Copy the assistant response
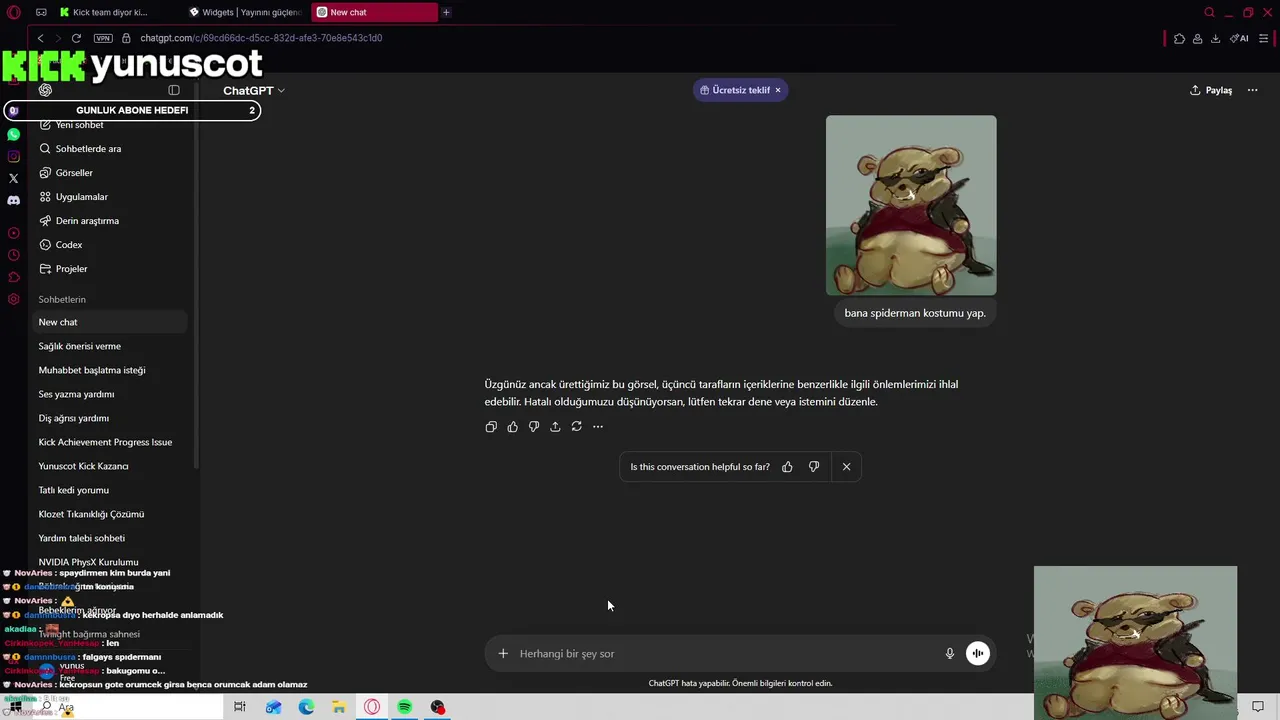Image resolution: width=1280 pixels, height=720 pixels. tap(491, 427)
